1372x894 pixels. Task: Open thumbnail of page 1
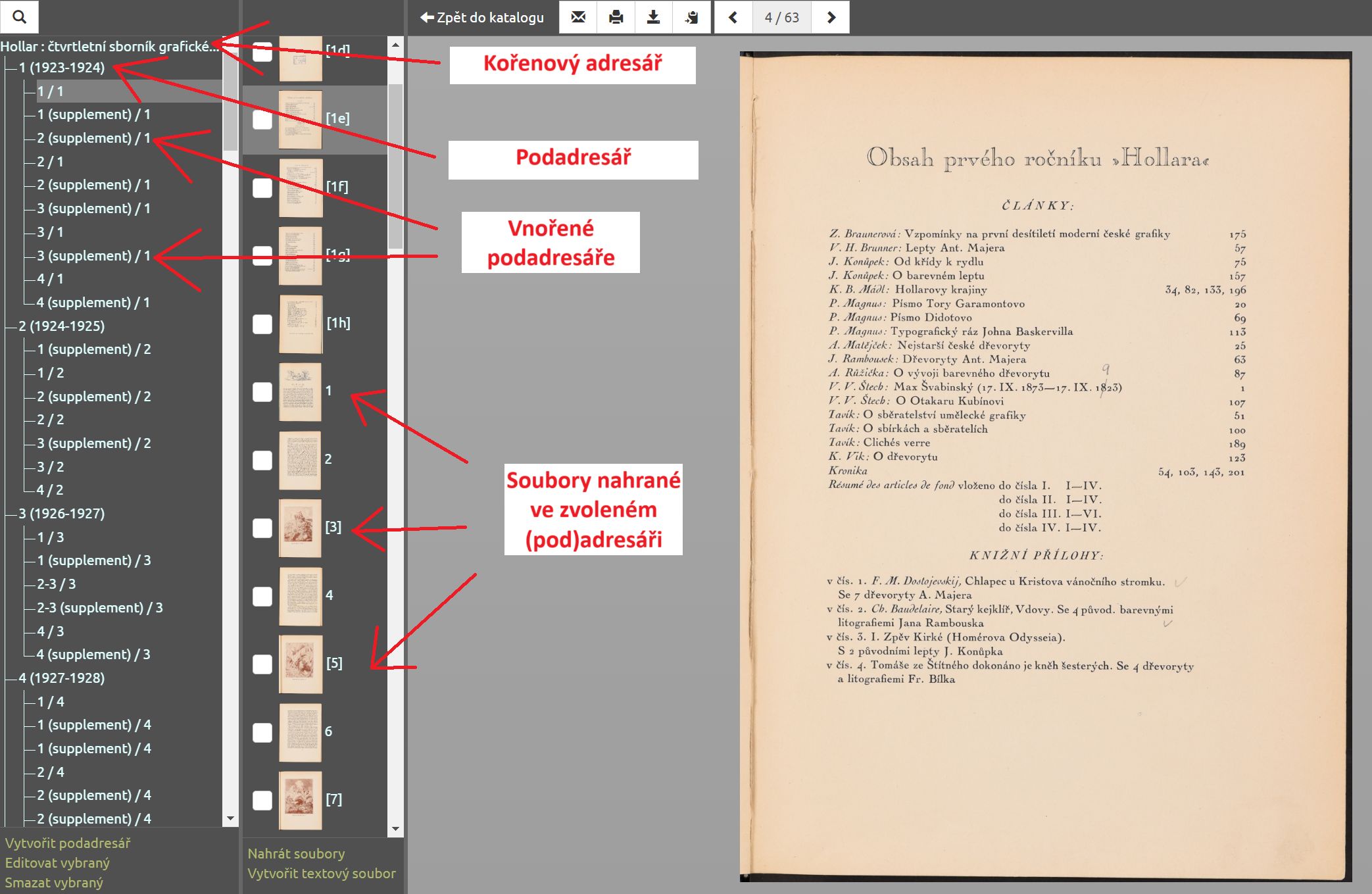pos(301,392)
